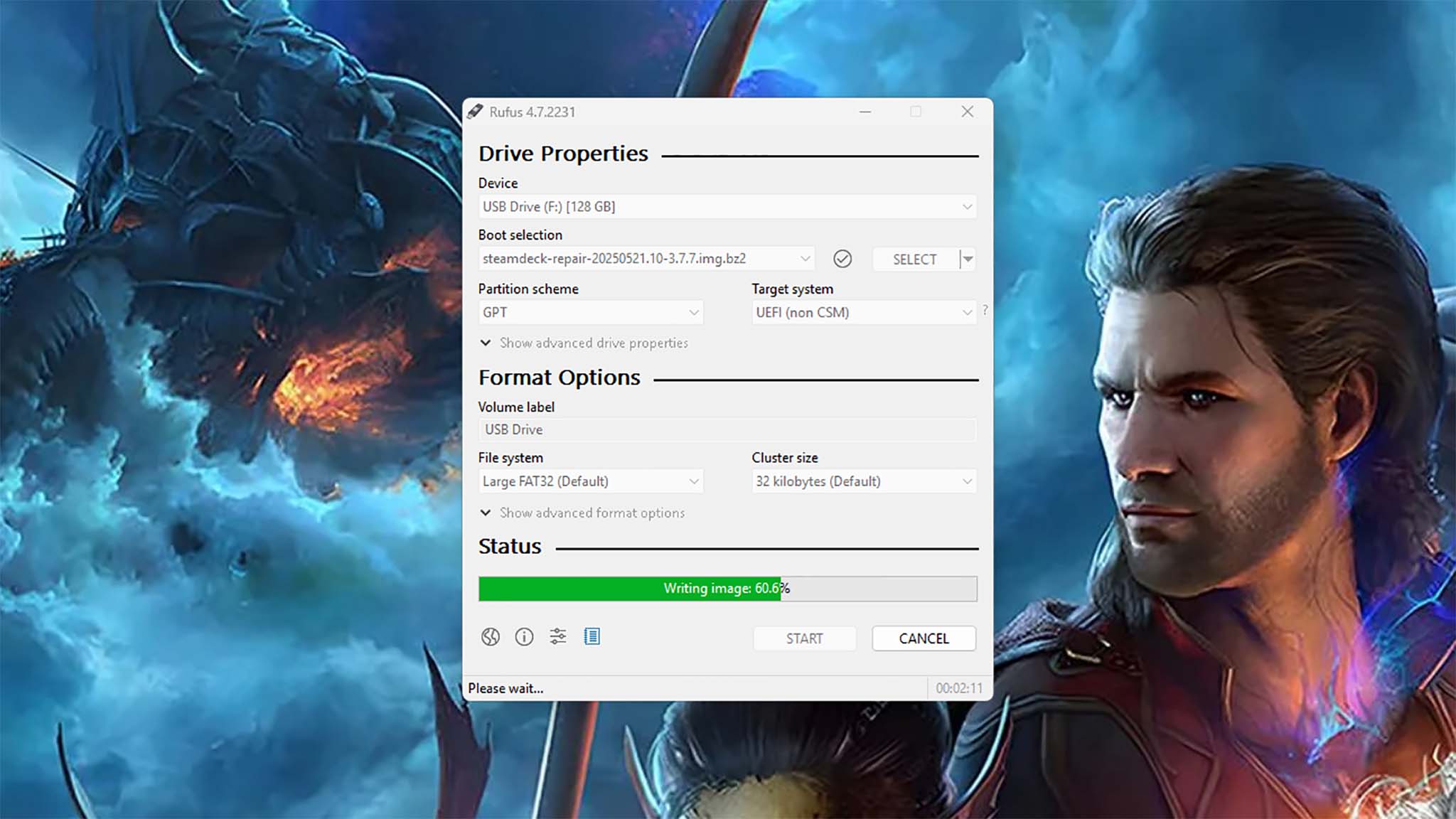Open the Partition scheme GPT dropdown

(x=591, y=313)
